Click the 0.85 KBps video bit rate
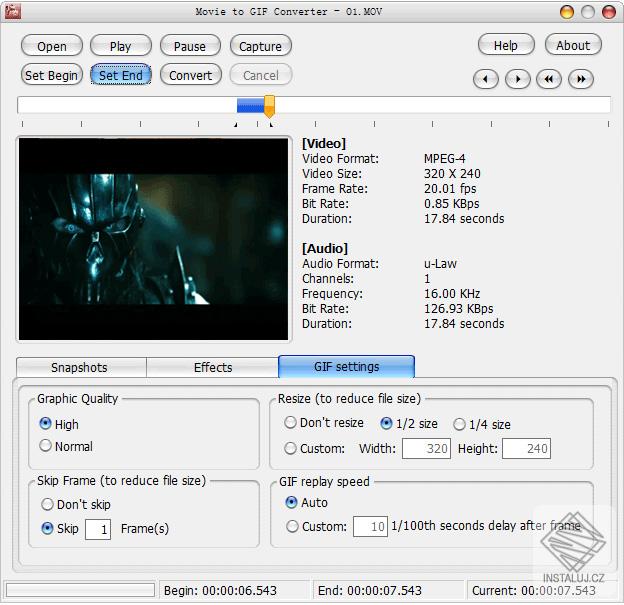624x605 pixels. (x=451, y=204)
